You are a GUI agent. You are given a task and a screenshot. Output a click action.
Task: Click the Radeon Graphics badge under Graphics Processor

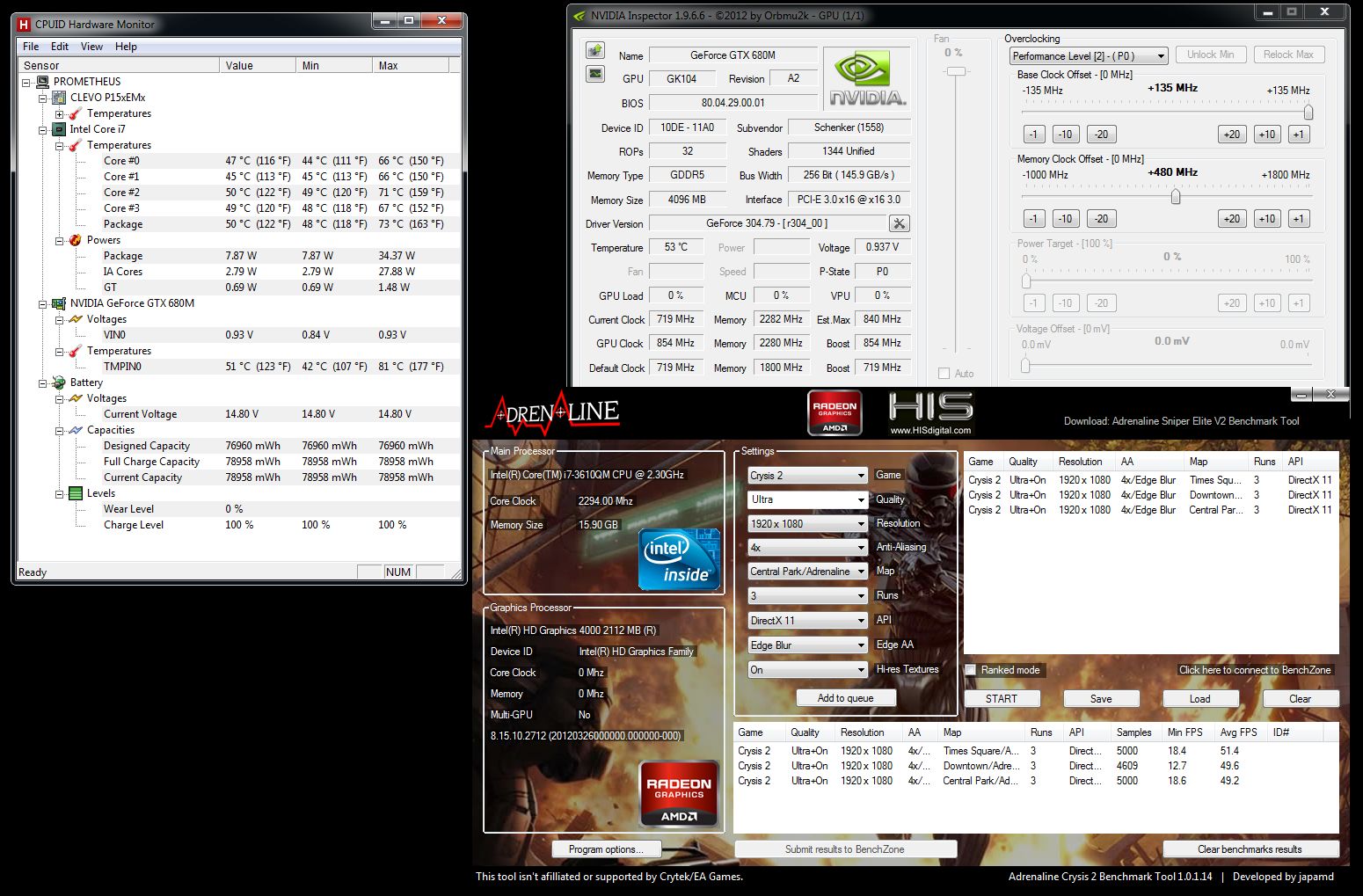(x=679, y=794)
